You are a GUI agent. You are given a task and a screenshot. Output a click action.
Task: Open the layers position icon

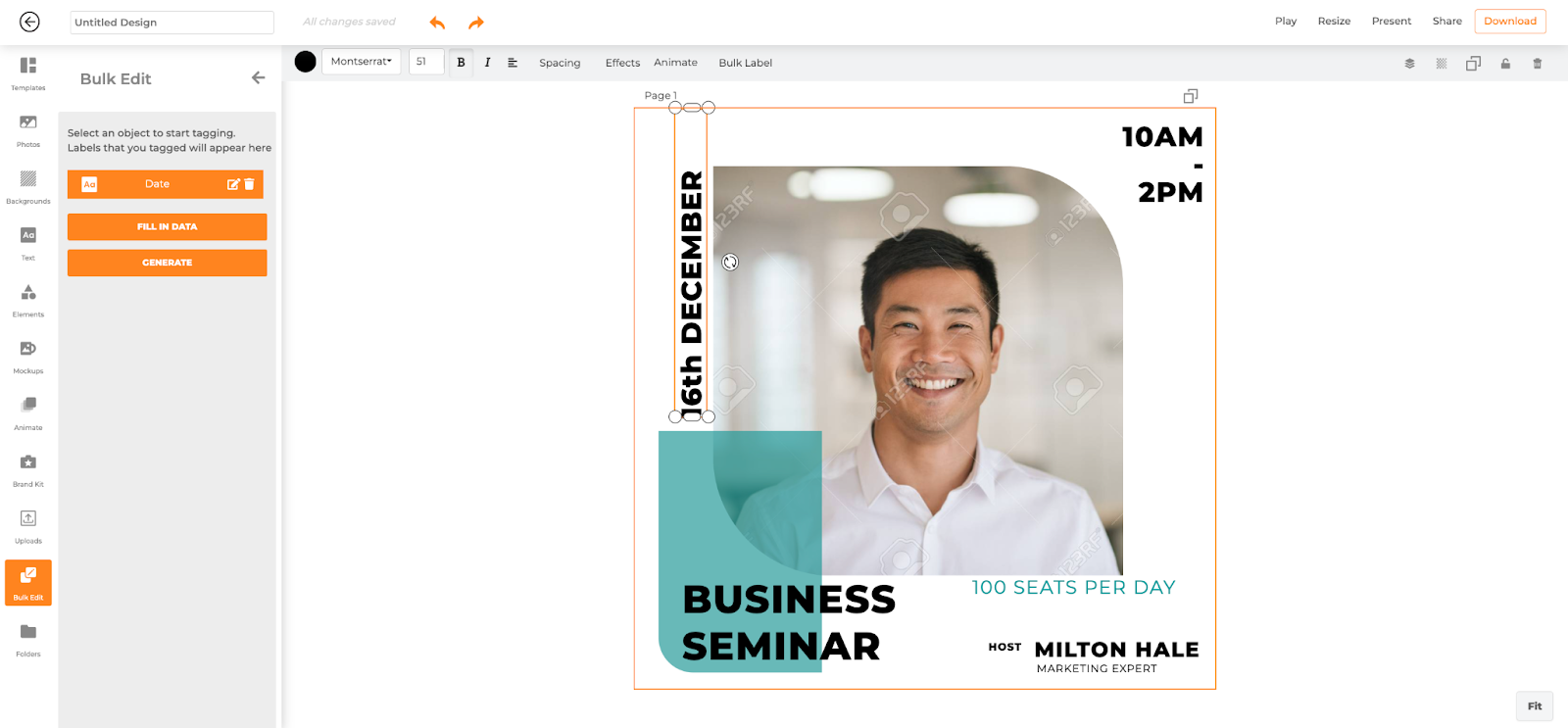point(1409,64)
